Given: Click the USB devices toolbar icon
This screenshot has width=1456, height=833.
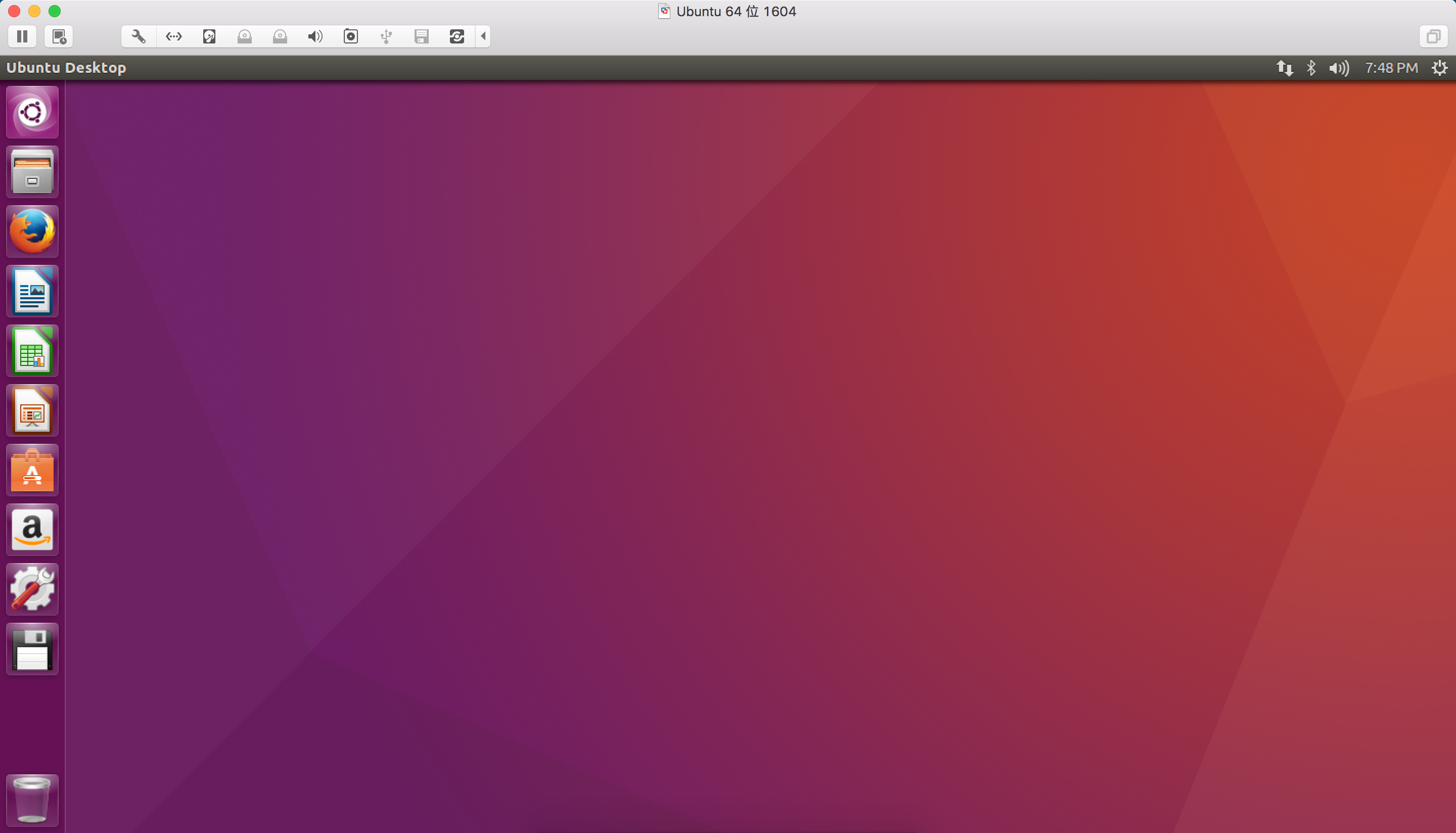Looking at the screenshot, I should pos(386,36).
